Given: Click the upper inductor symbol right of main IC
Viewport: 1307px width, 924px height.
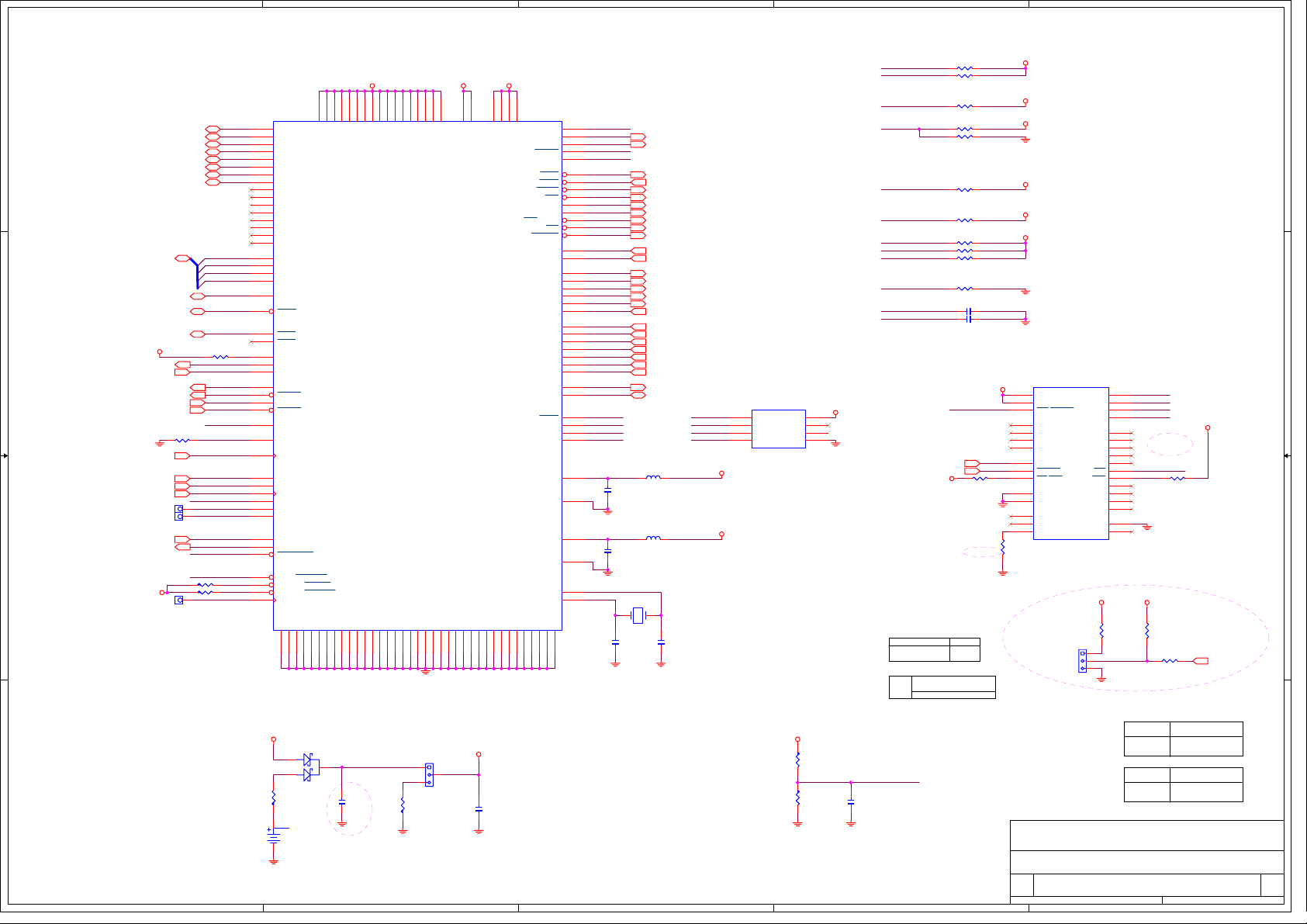Looking at the screenshot, I should 653,477.
